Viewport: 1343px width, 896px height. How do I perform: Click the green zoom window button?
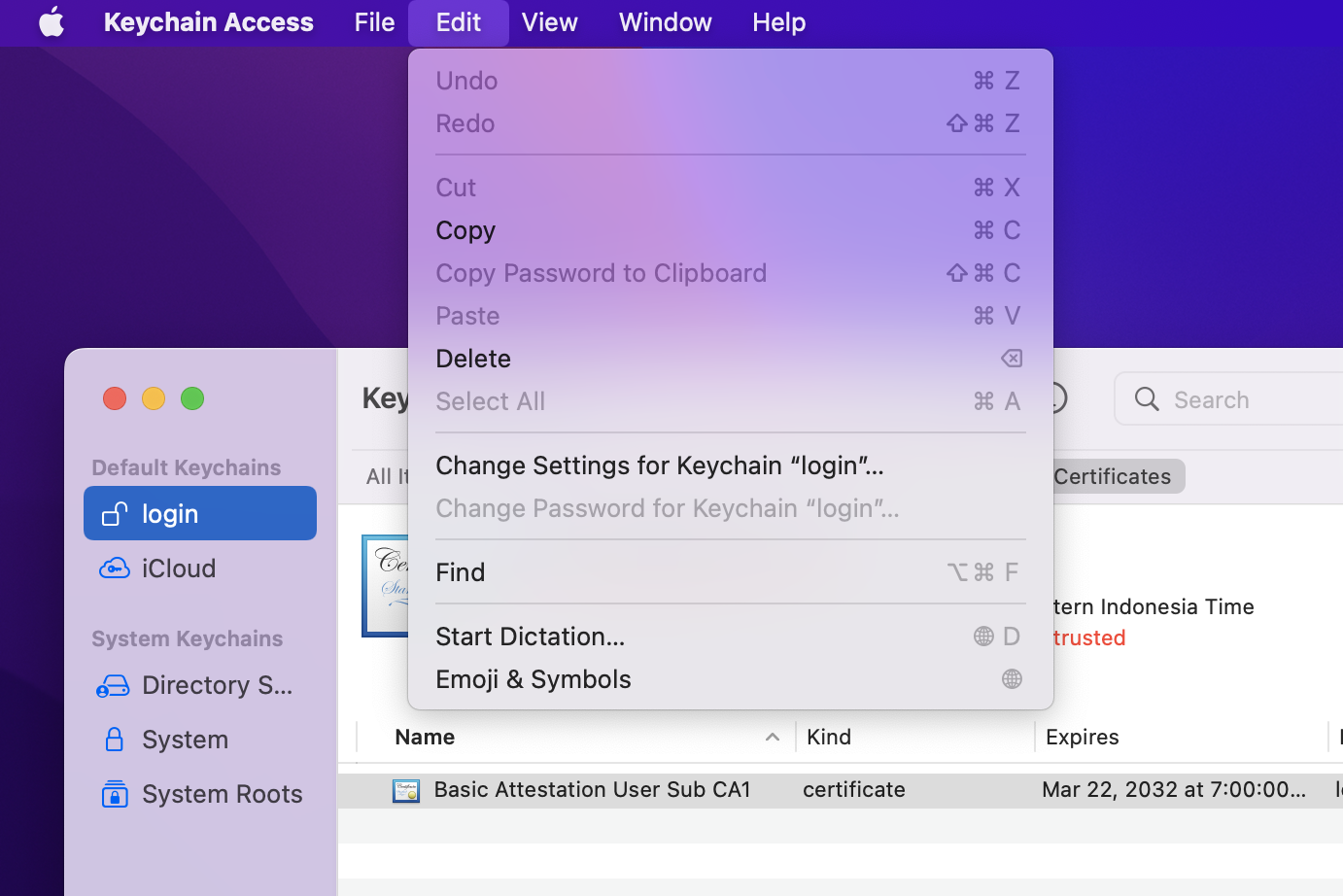(192, 398)
